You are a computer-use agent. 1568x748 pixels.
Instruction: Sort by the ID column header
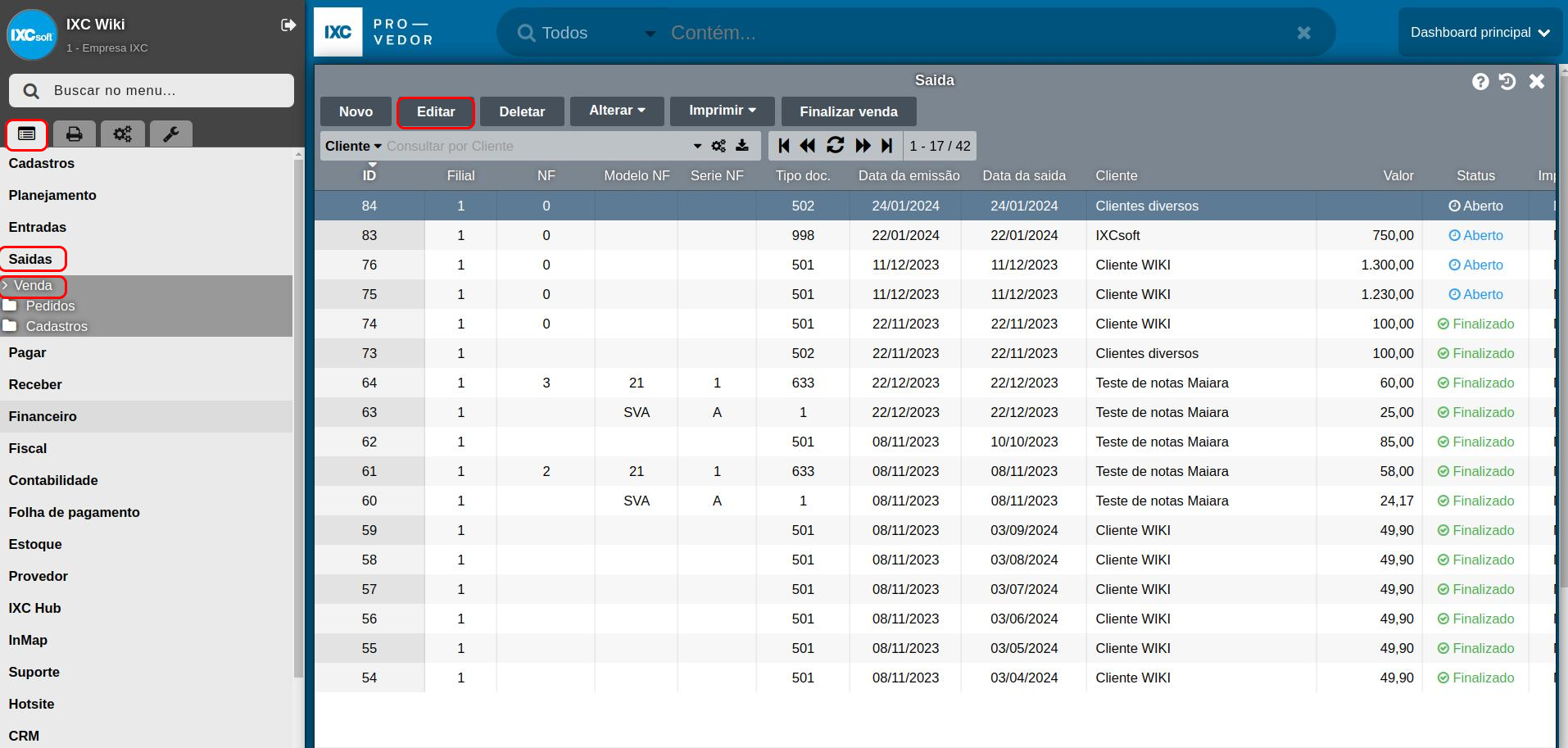[x=369, y=175]
